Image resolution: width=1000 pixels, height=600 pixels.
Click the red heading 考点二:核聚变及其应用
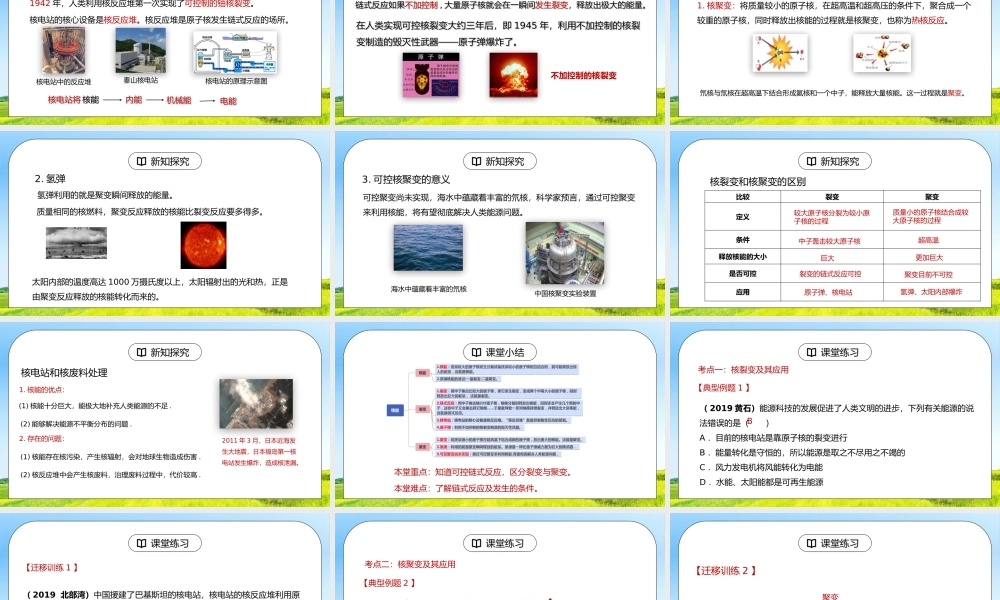(410, 564)
